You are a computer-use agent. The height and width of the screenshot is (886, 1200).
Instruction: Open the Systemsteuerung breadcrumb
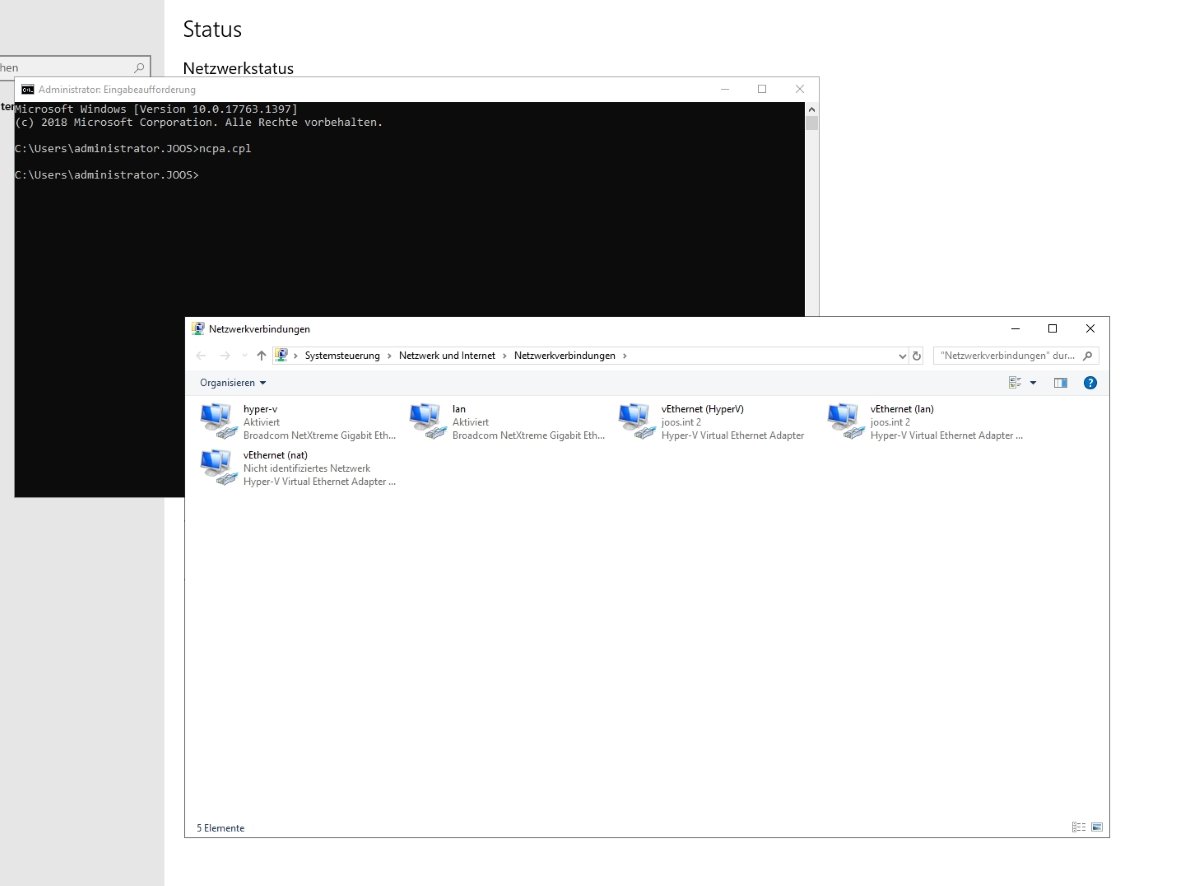pyautogui.click(x=345, y=355)
